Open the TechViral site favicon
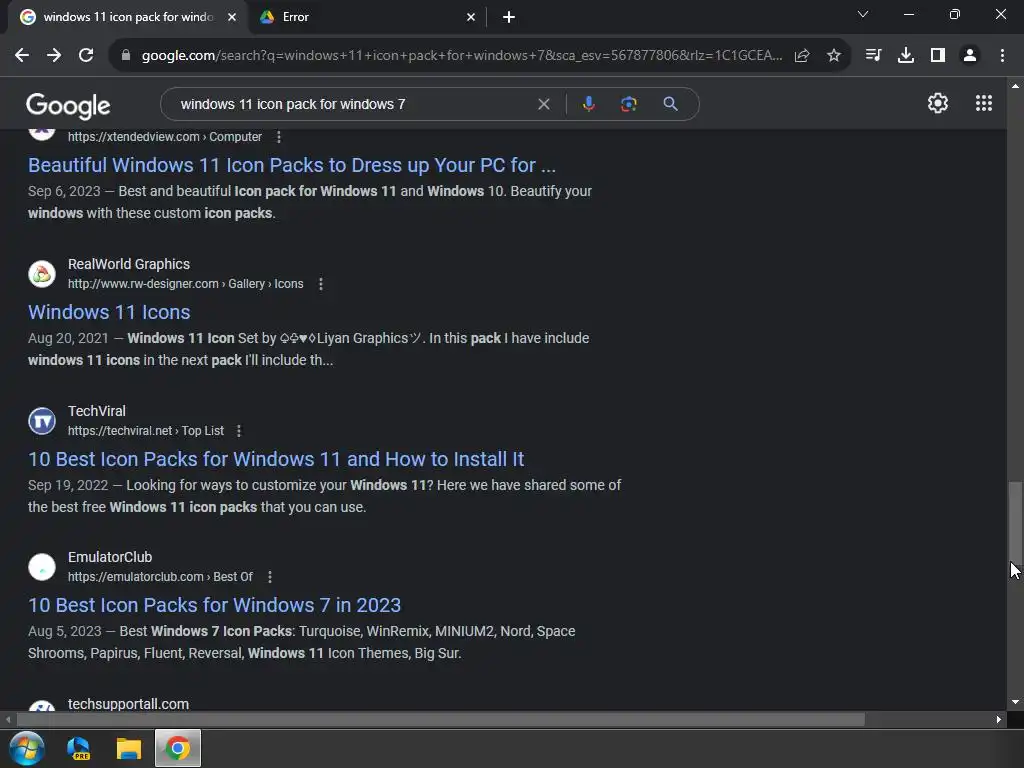 coord(42,421)
